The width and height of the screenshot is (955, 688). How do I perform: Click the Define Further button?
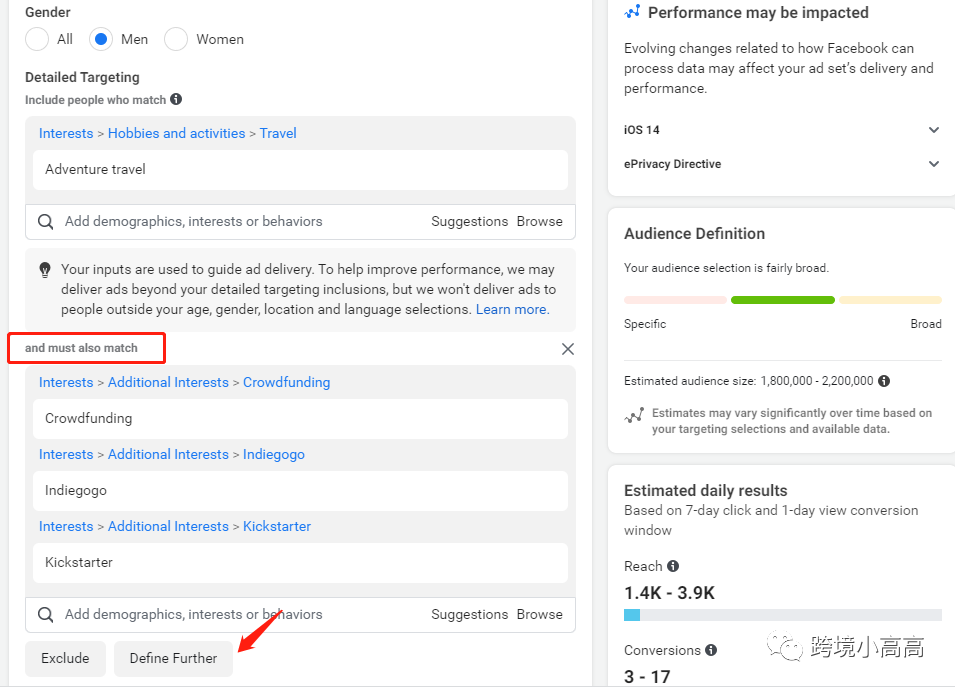(x=173, y=658)
